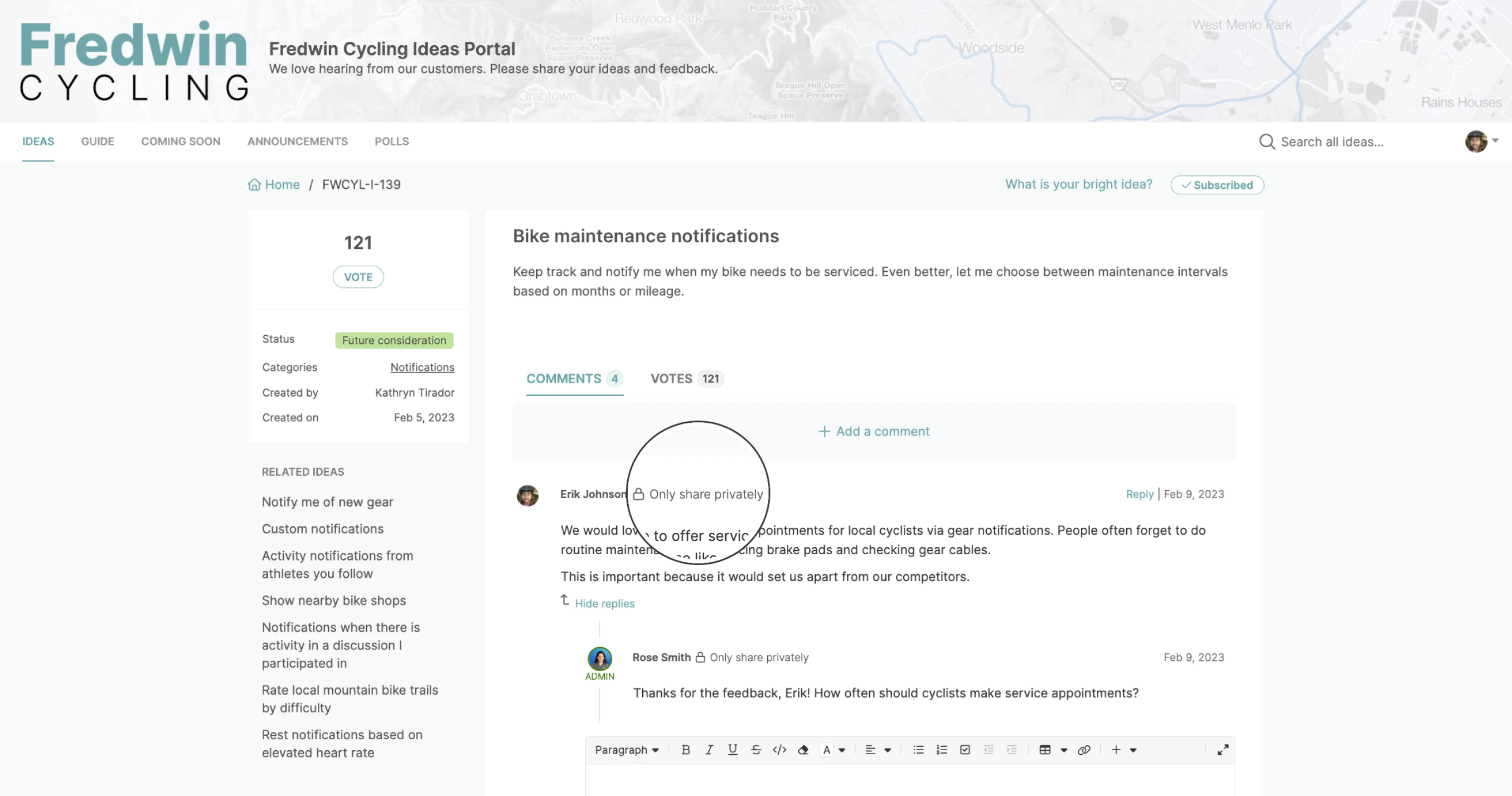Open the table options dropdown arrow
Viewport: 1512px width, 796px height.
pos(1063,750)
